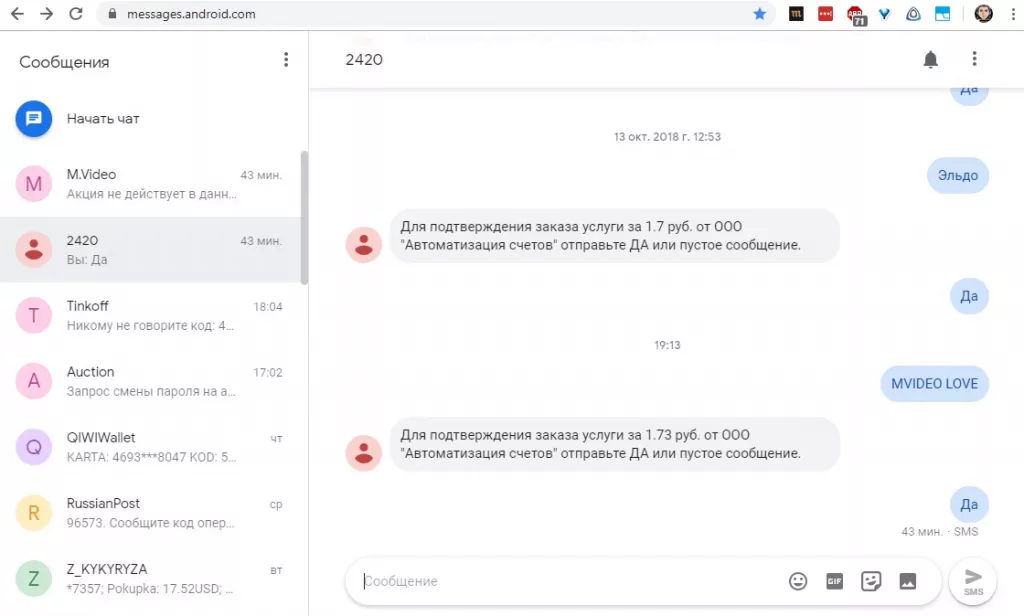Image resolution: width=1024 pixels, height=616 pixels.
Task: Open notification settings via the bell icon
Action: (930, 59)
